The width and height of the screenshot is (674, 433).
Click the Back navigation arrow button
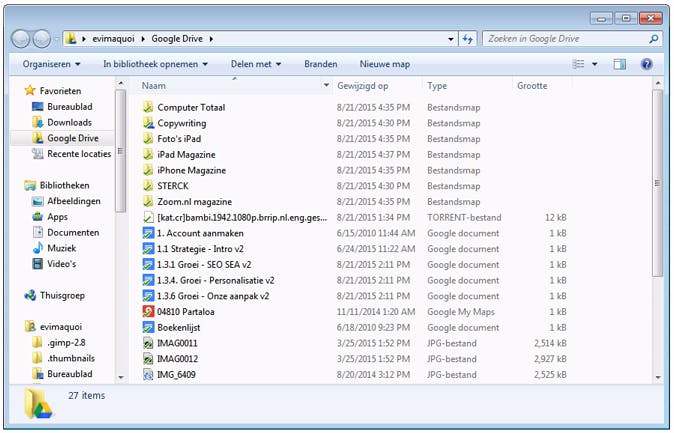23,39
